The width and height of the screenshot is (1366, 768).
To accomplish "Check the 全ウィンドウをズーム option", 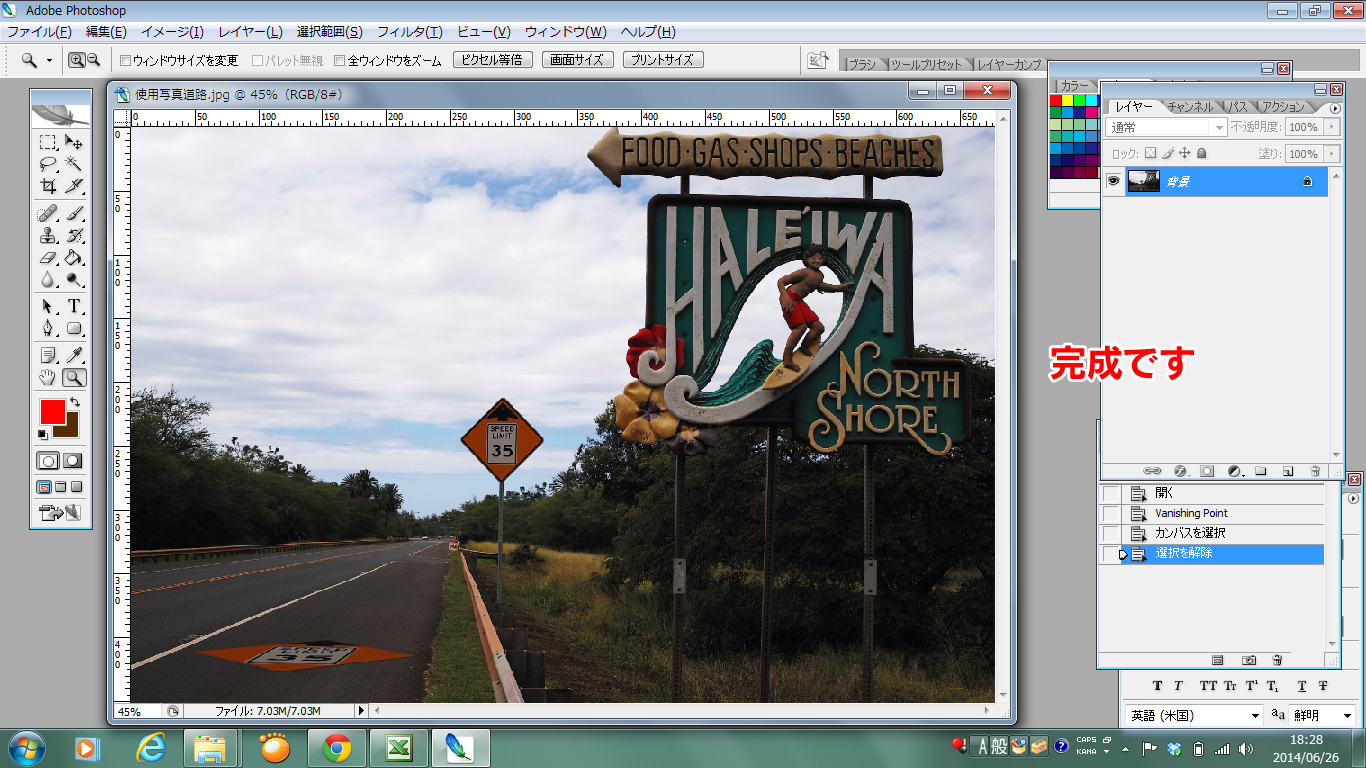I will point(340,60).
